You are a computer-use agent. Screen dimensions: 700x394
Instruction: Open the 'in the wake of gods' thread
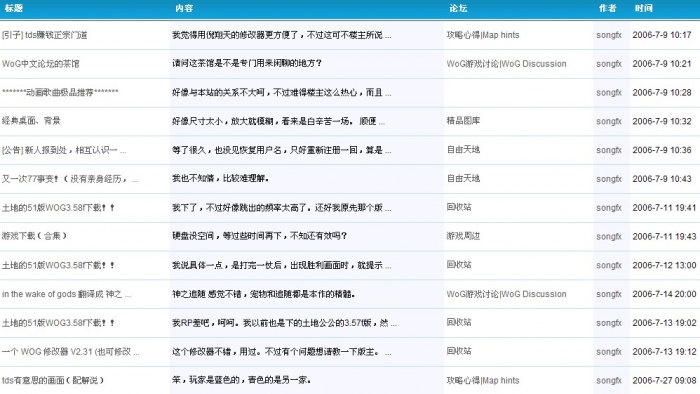[x=67, y=294]
